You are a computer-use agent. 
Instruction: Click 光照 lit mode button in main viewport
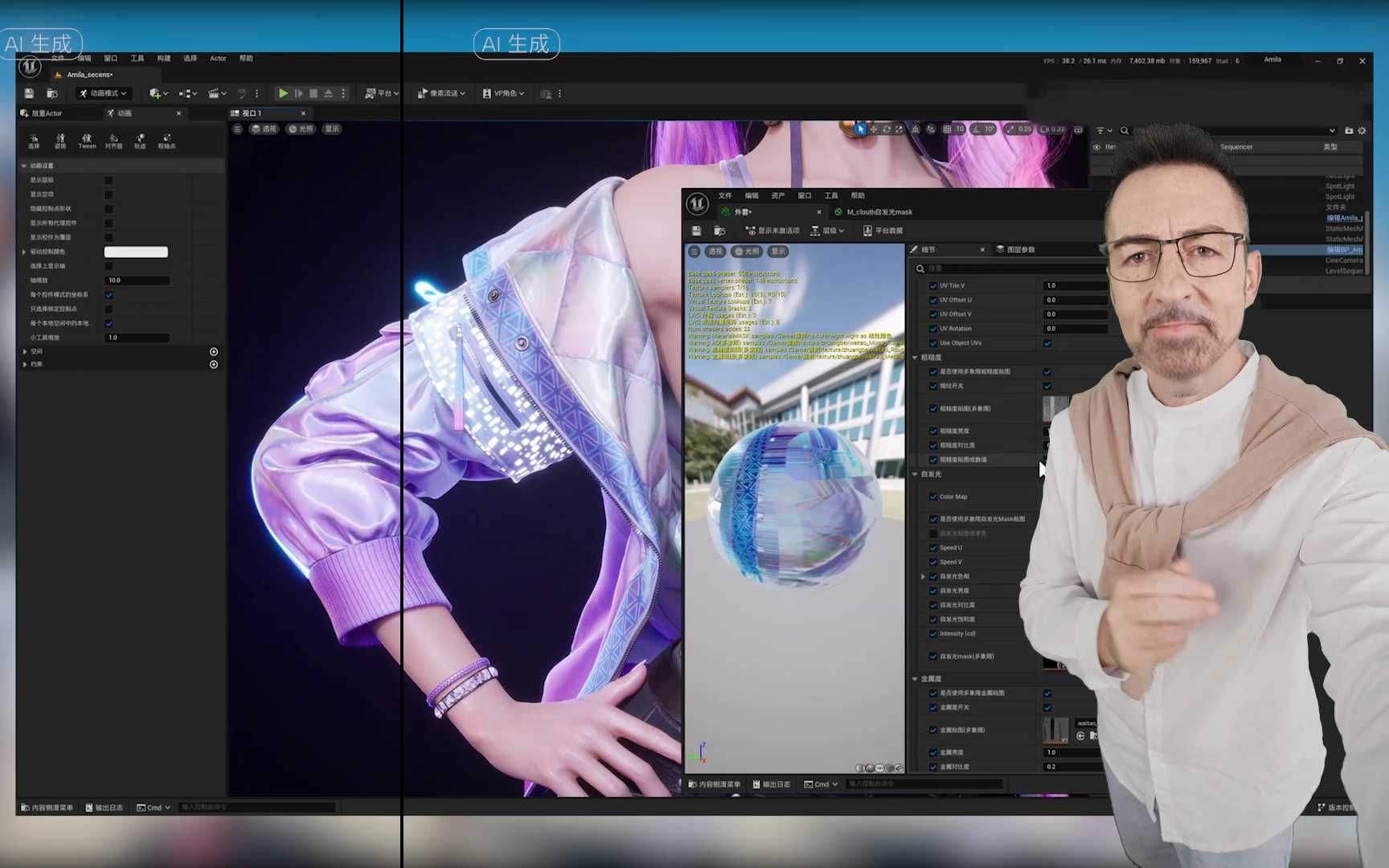pos(301,129)
